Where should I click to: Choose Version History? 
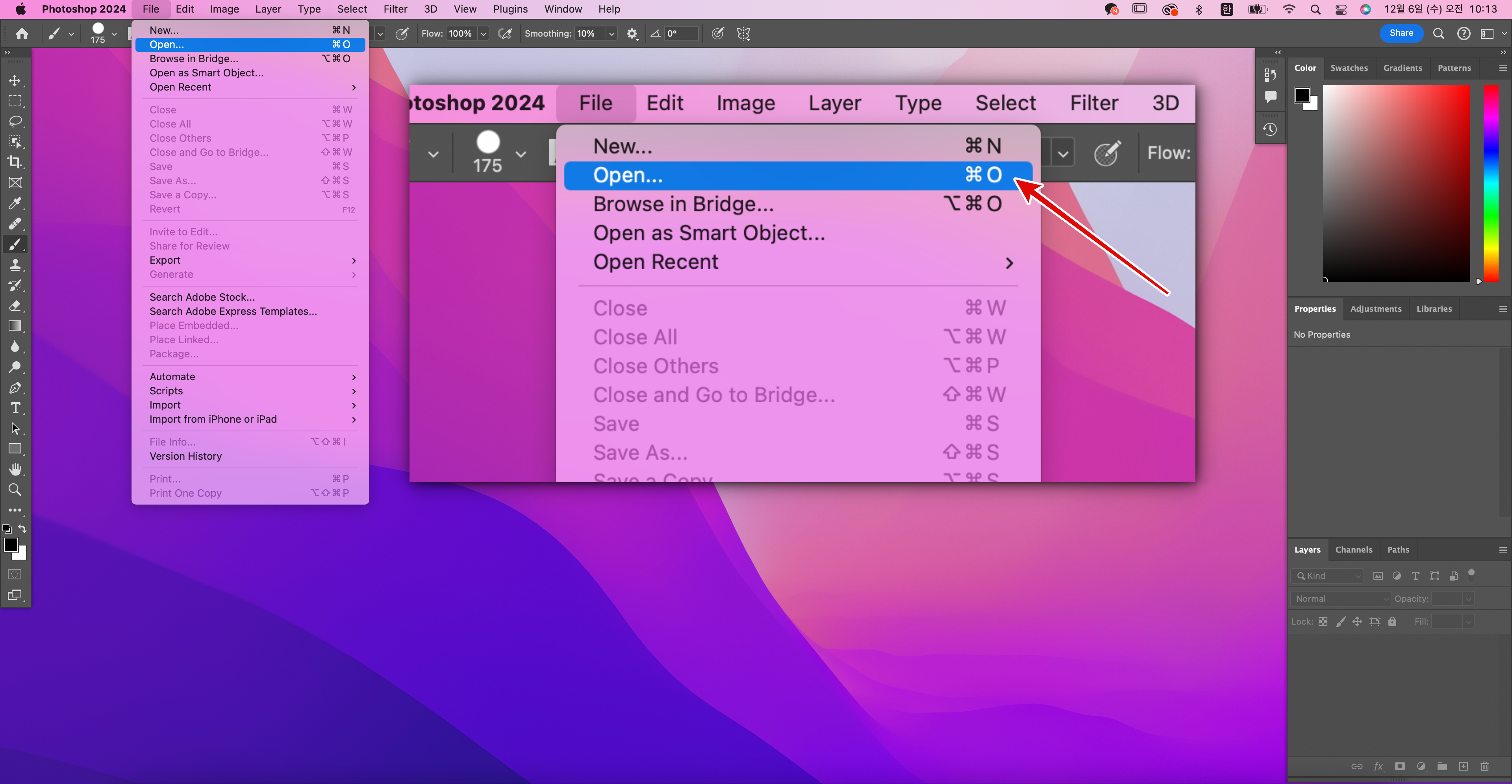[x=250, y=456]
